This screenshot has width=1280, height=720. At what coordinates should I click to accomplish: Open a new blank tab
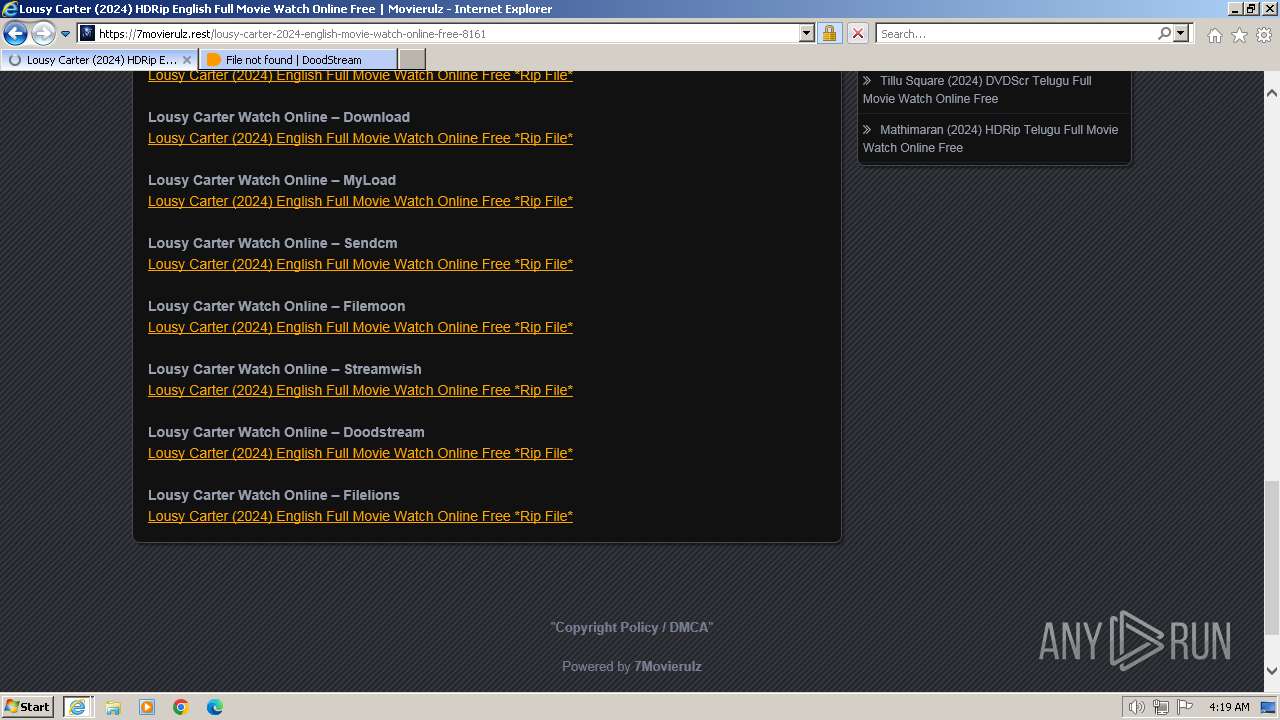pyautogui.click(x=412, y=60)
